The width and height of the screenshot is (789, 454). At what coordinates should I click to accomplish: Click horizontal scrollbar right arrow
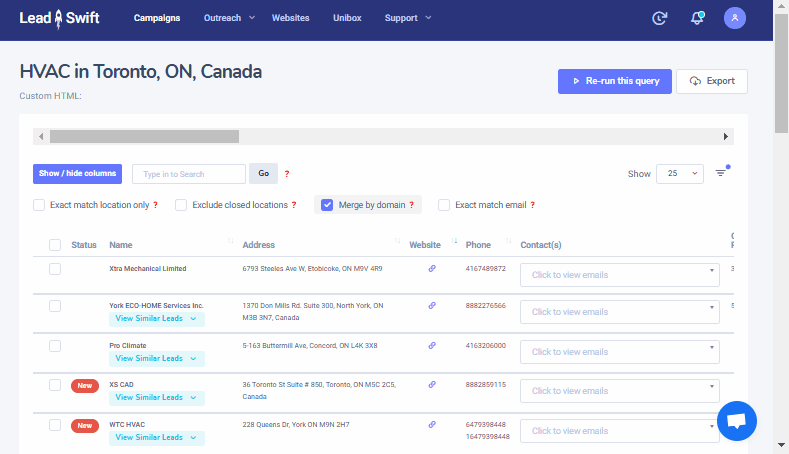[x=726, y=136]
